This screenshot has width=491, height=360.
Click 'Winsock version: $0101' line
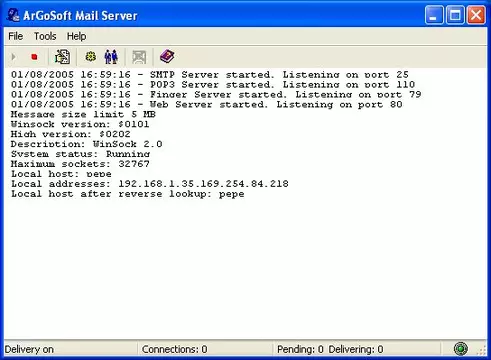[80, 124]
